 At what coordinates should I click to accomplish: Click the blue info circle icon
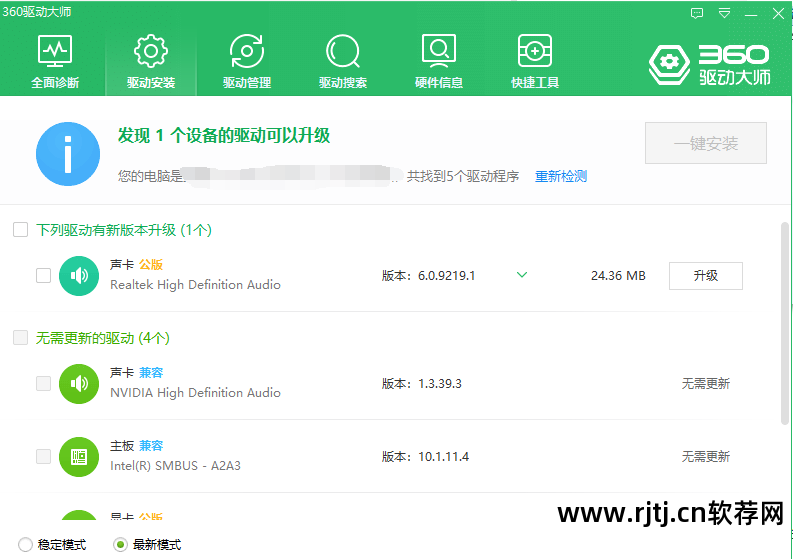pos(68,154)
